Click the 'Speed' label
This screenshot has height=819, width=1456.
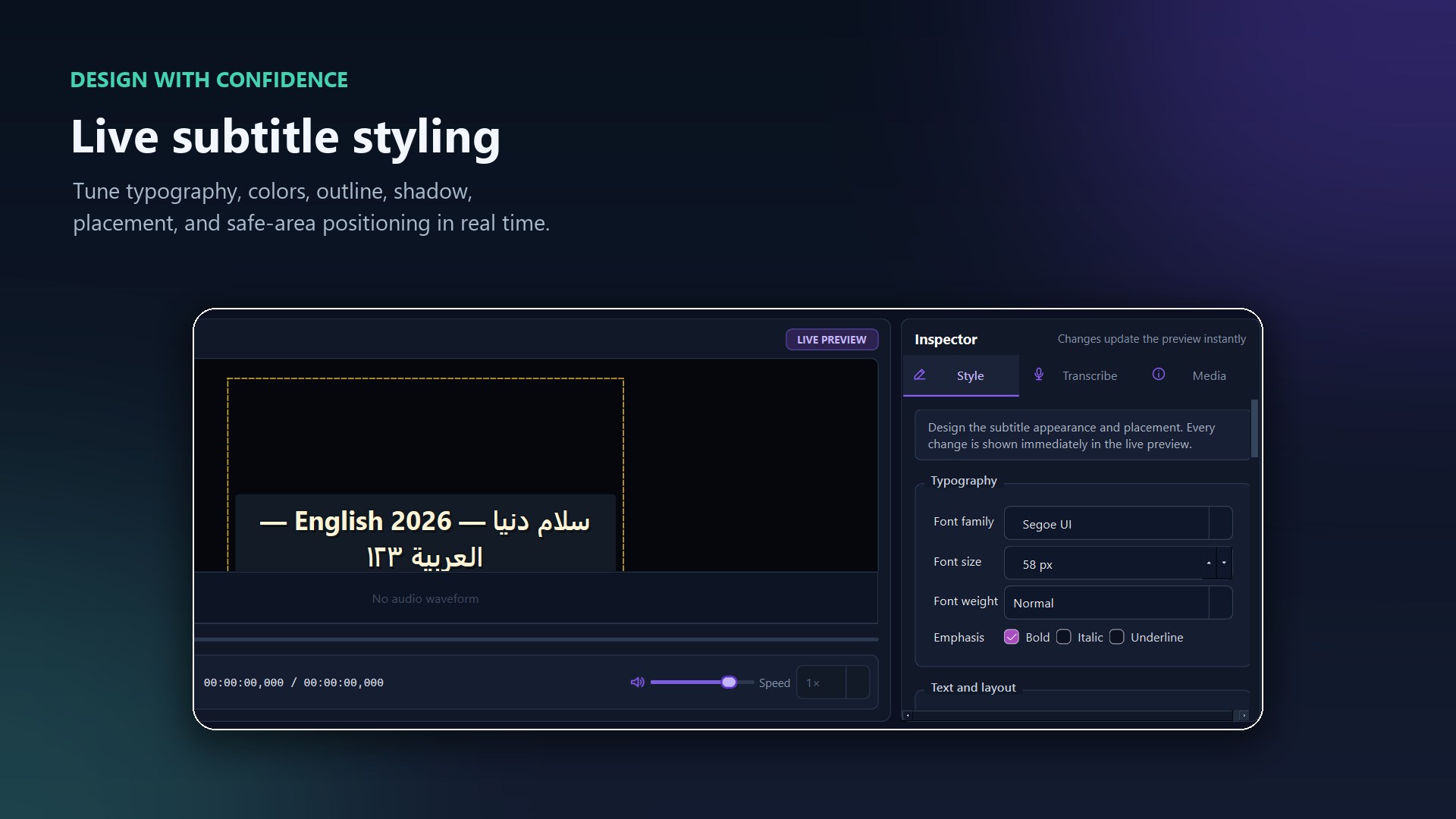point(774,683)
